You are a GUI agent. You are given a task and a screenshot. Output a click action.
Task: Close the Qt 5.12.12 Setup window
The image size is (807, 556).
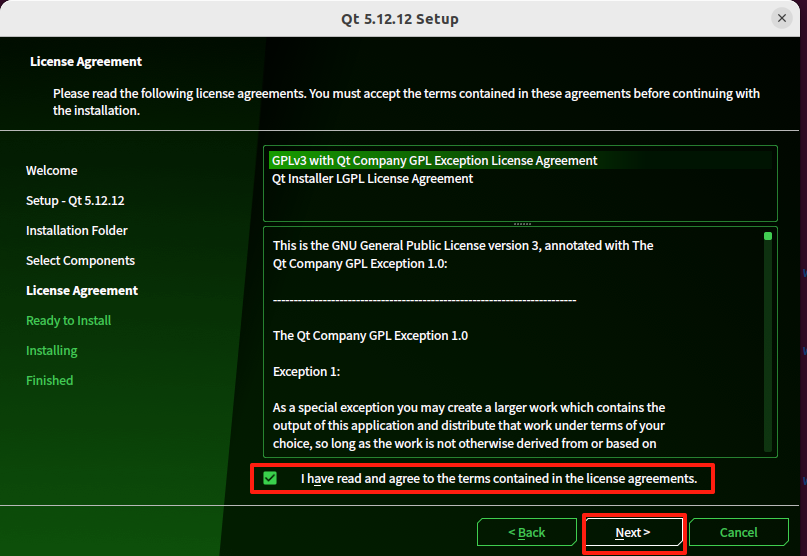click(782, 19)
